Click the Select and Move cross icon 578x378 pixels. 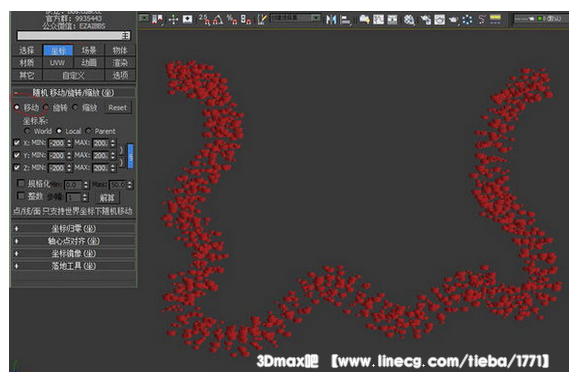pos(173,20)
